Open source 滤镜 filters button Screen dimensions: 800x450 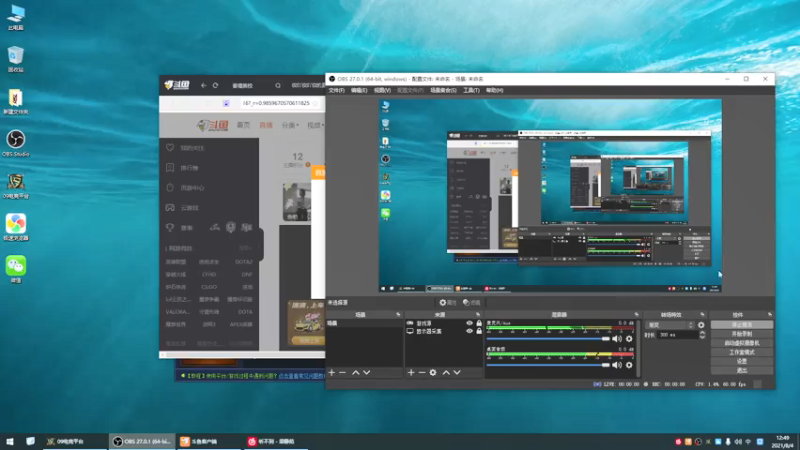pos(471,303)
